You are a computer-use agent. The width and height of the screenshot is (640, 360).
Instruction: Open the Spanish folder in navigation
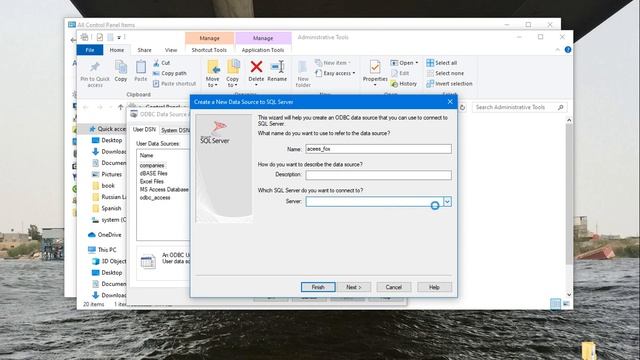point(107,208)
